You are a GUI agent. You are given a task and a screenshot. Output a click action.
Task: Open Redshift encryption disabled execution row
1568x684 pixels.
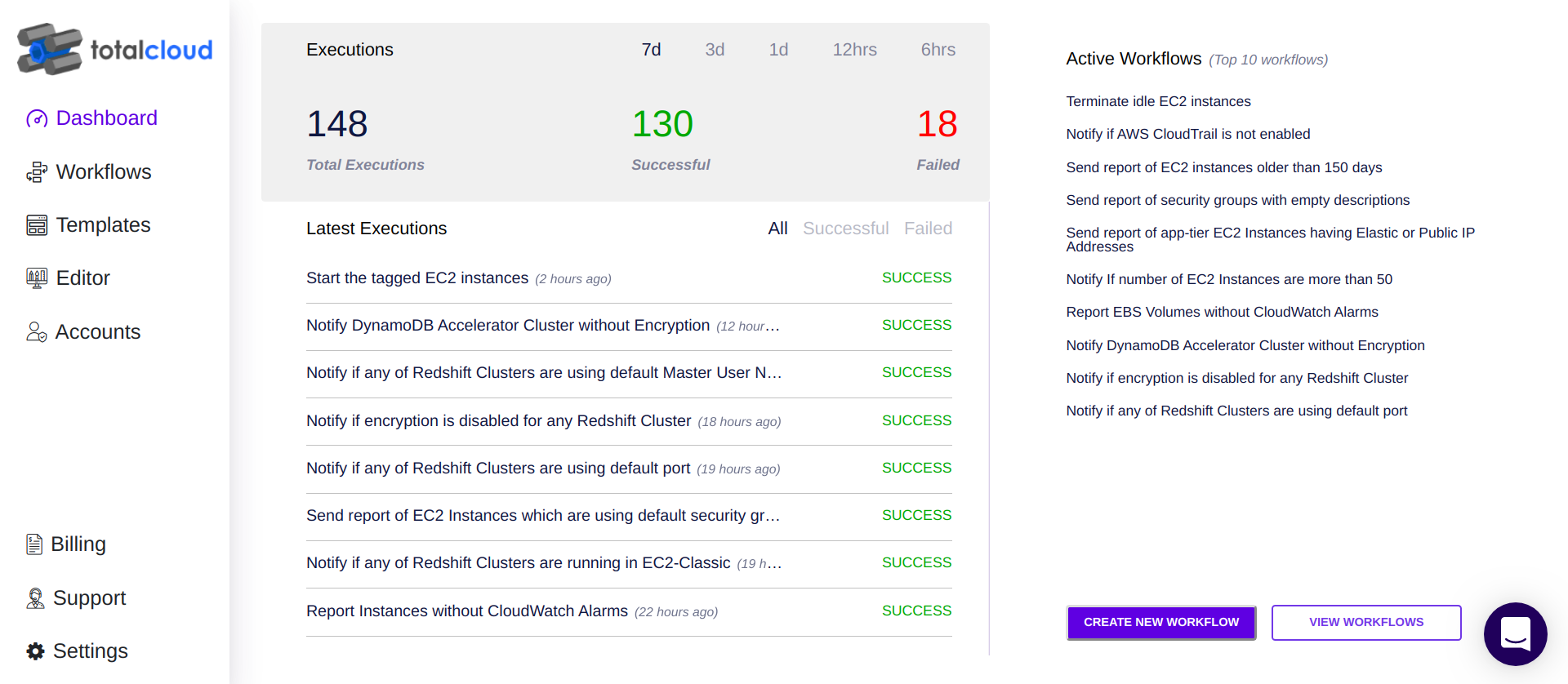629,421
